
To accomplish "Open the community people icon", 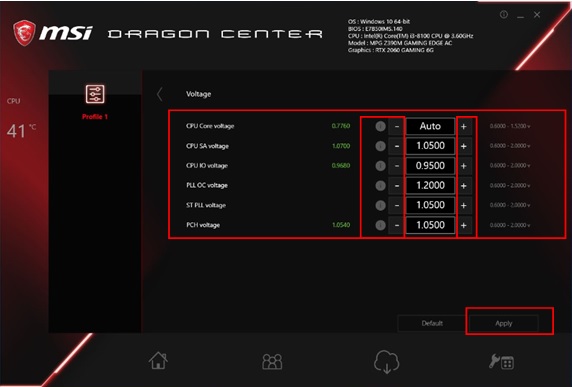I will (x=272, y=361).
